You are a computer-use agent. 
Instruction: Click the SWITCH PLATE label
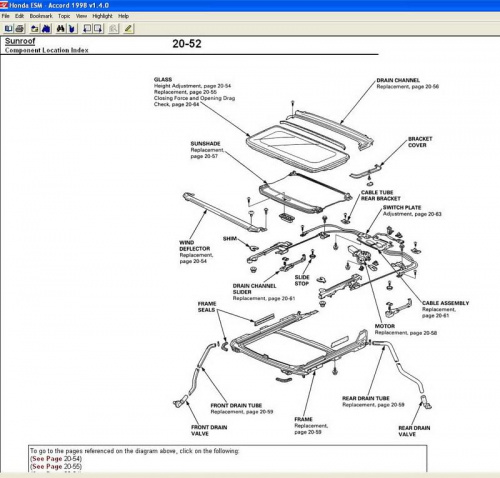click(402, 207)
